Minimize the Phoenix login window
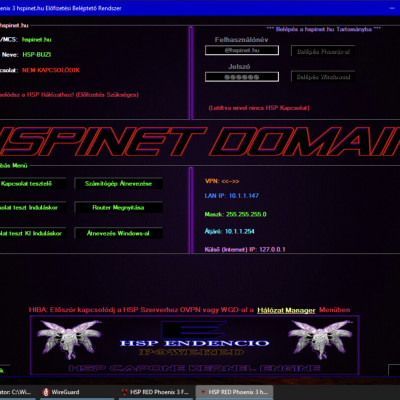This screenshot has width=400, height=400. [392, 8]
